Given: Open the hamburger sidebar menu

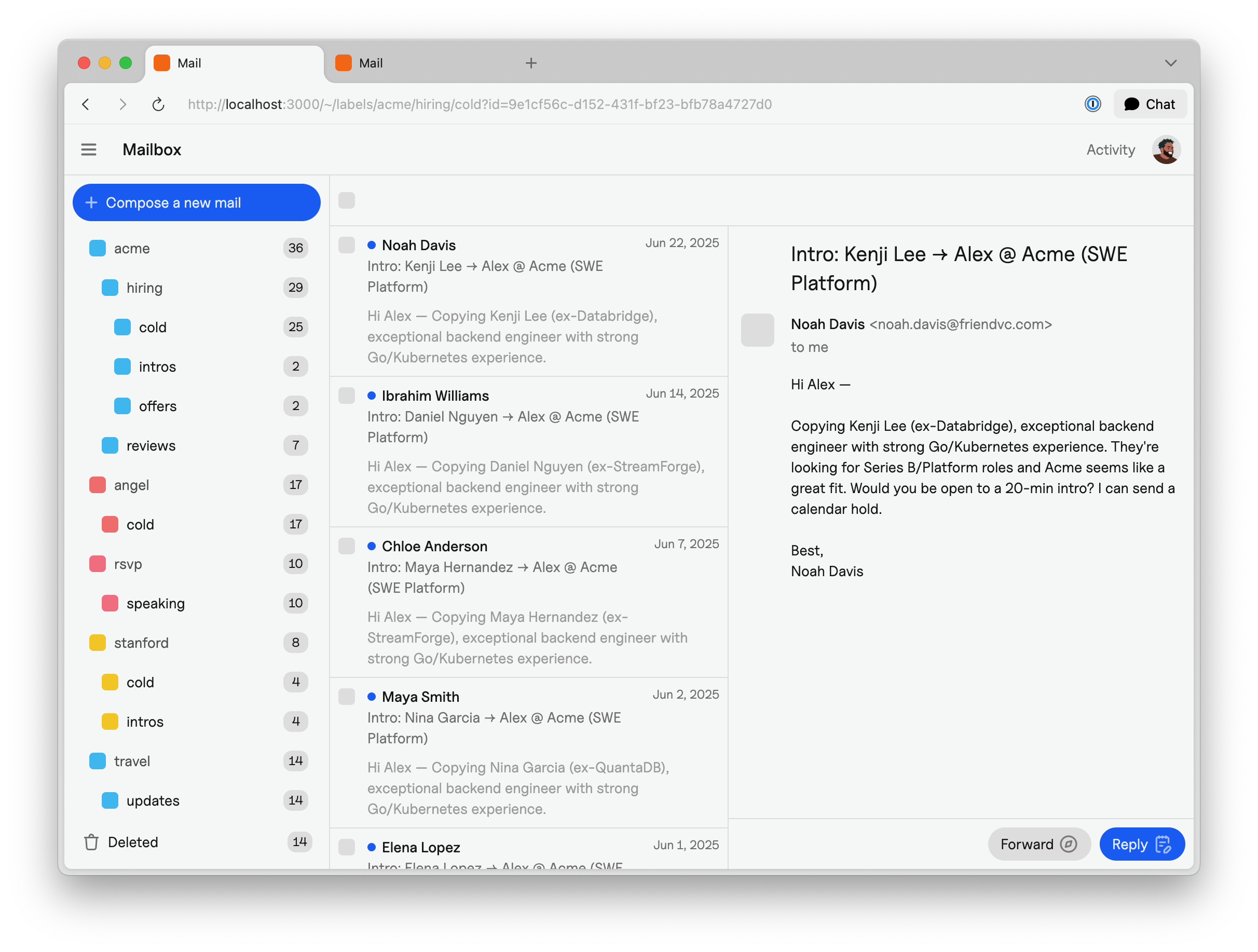Looking at the screenshot, I should click(88, 149).
